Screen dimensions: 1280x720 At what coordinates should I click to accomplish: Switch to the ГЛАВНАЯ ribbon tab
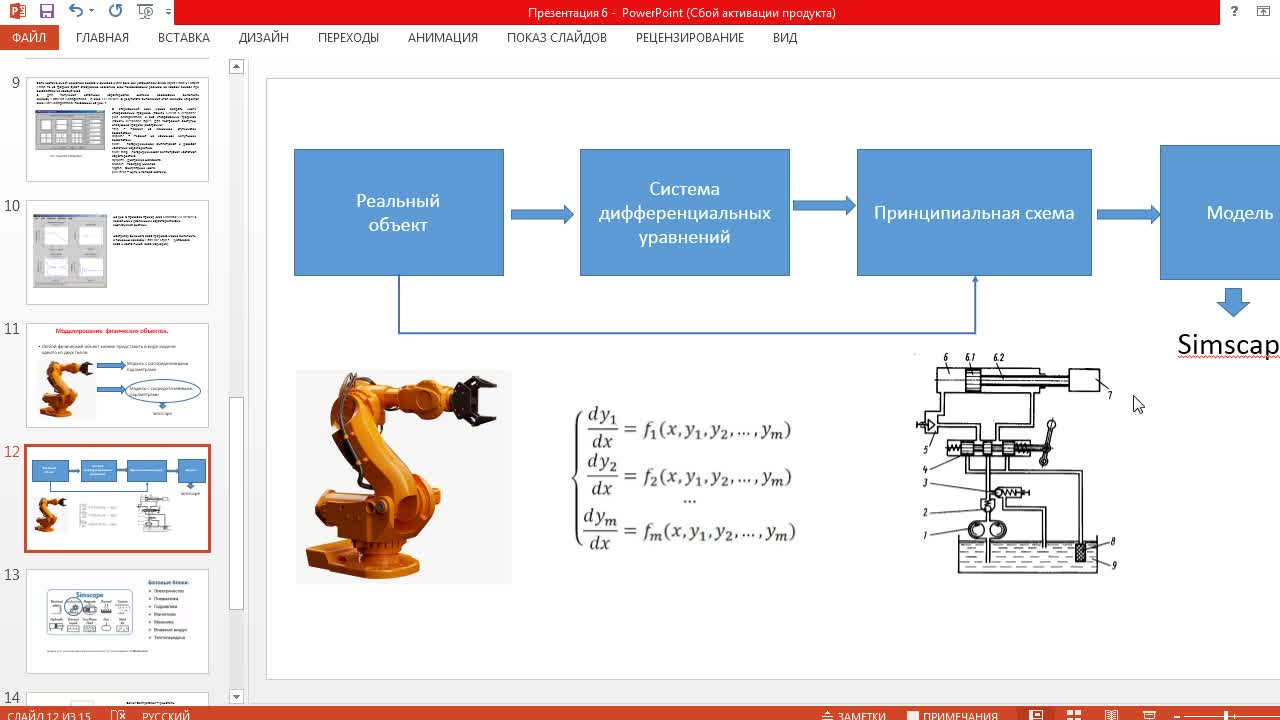(102, 37)
